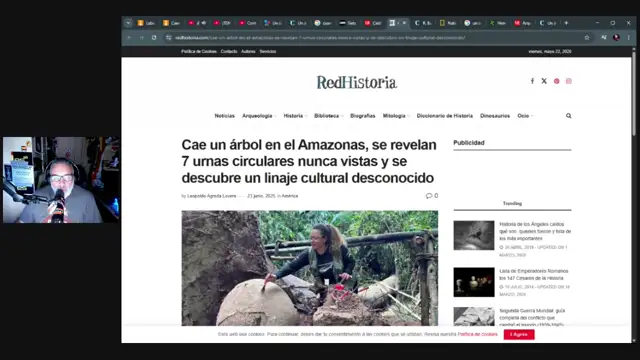The width and height of the screenshot is (640, 360).
Task: Switch to the "Hen" browser tab
Action: pyautogui.click(x=498, y=23)
